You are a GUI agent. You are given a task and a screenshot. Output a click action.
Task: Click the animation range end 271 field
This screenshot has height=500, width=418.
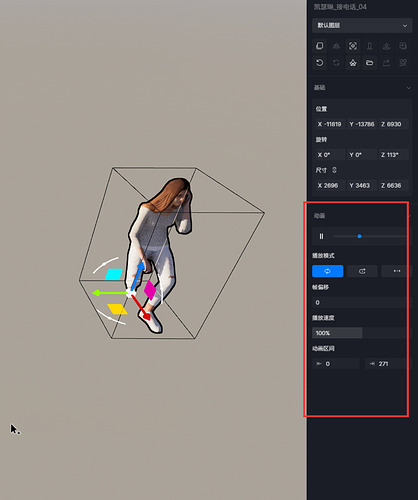[x=386, y=364]
